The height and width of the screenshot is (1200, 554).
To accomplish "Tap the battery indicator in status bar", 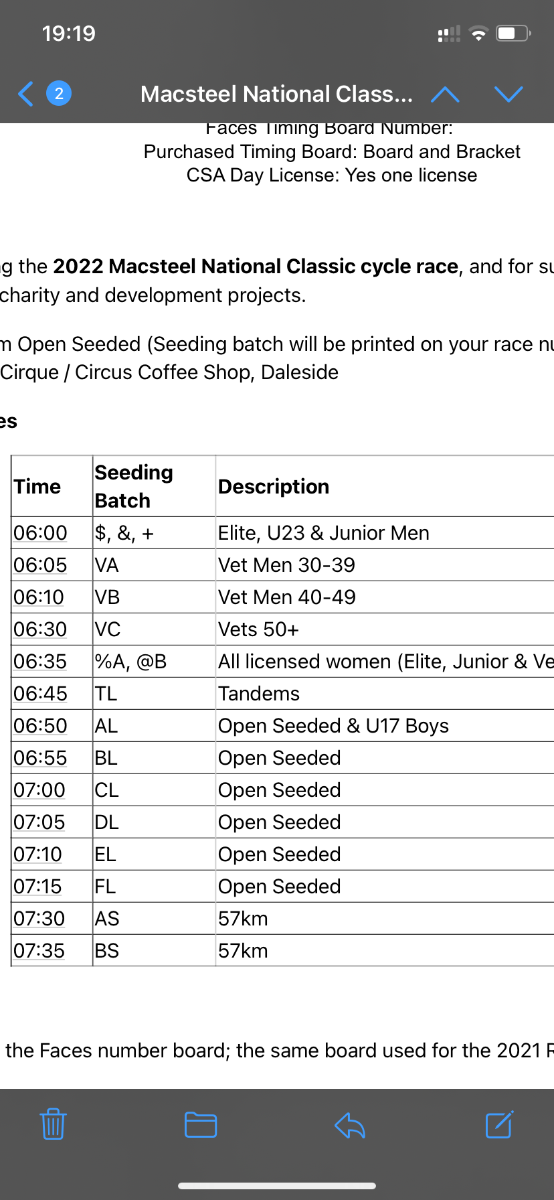I will [x=513, y=34].
